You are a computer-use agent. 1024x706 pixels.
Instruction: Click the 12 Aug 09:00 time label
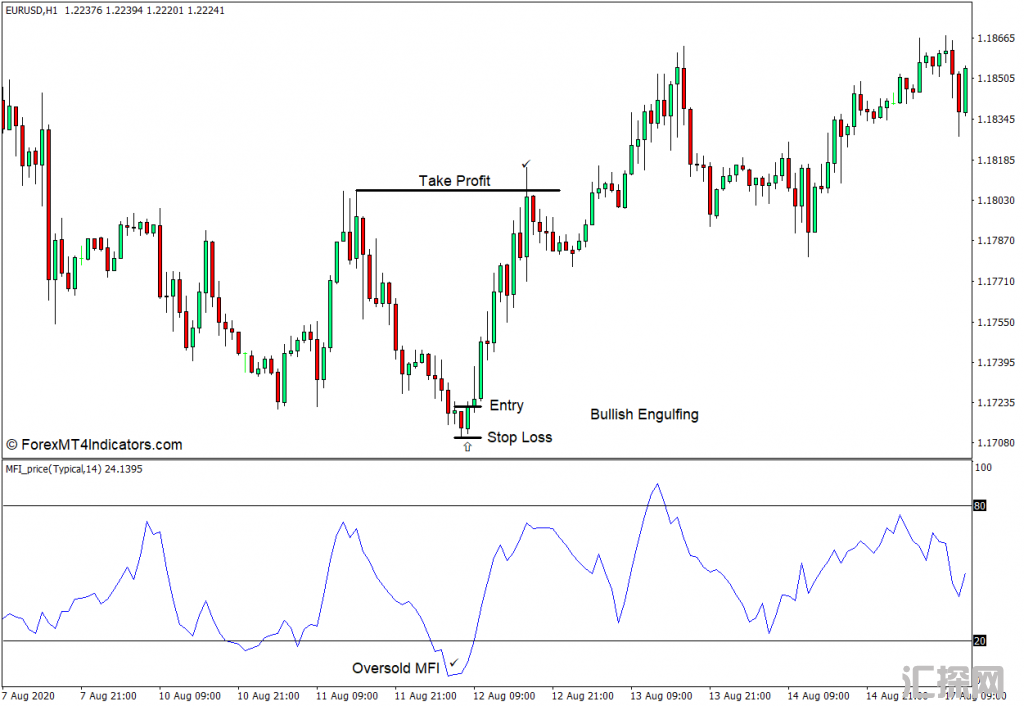[504, 694]
